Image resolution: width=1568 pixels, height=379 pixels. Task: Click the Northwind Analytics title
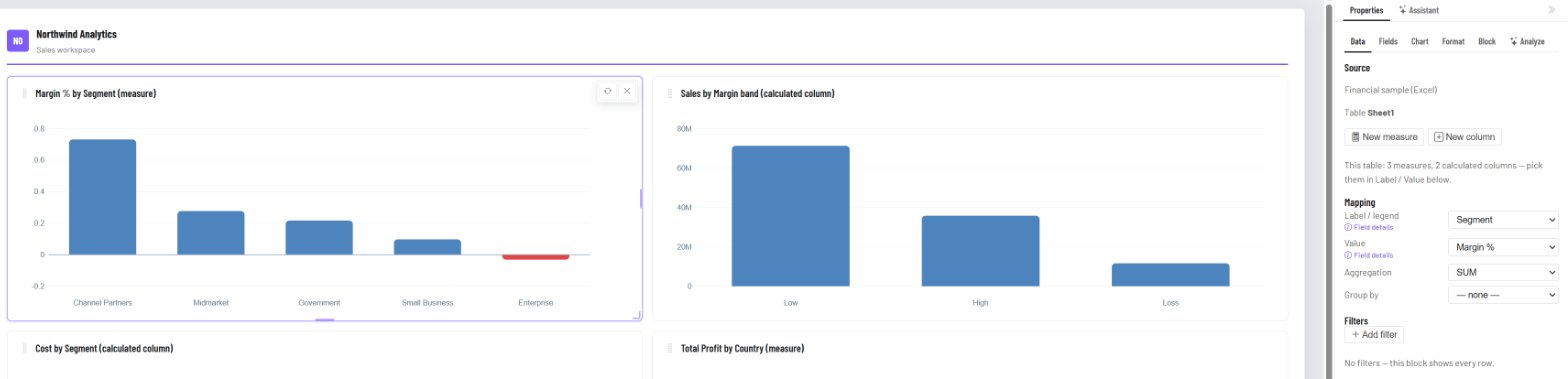click(76, 34)
